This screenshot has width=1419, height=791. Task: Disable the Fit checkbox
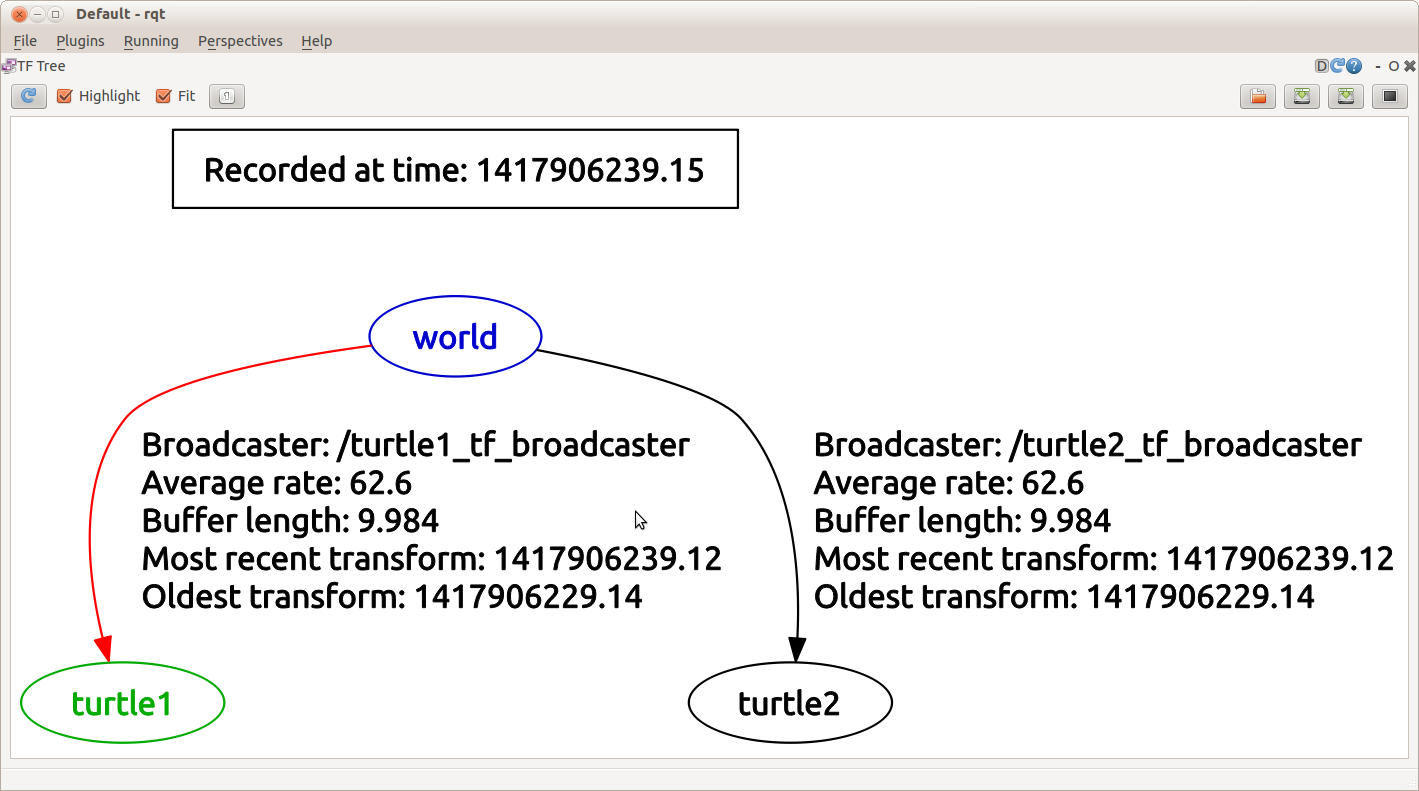(164, 96)
